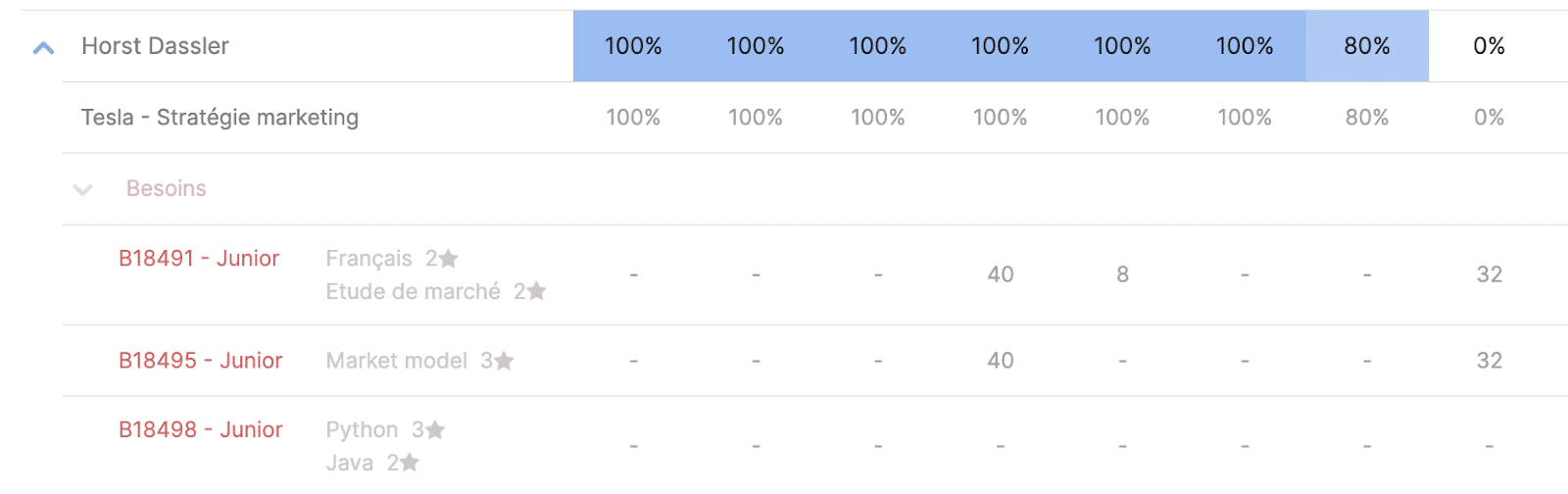Viewport: 1568px width, 494px height.
Task: Collapse the Horst Dassler row
Action: pos(43,47)
